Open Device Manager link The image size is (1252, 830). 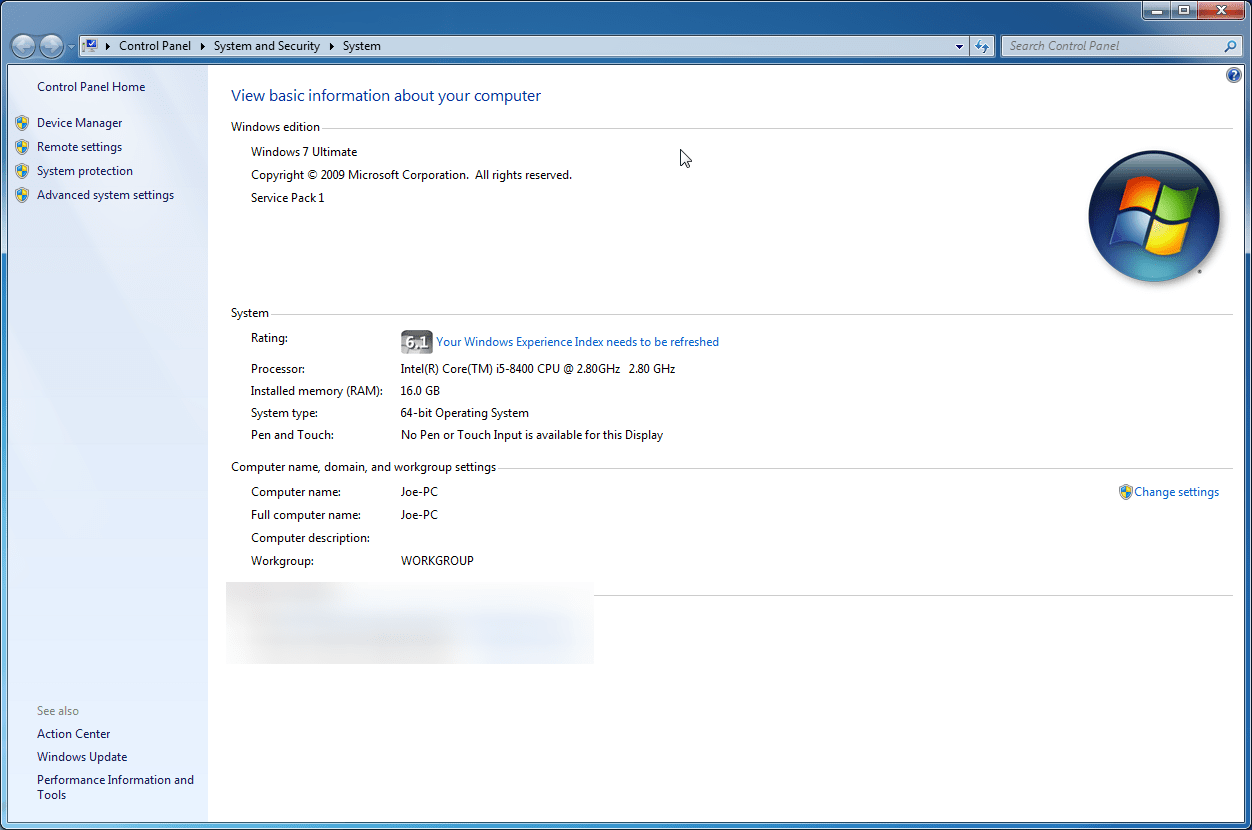pos(80,123)
